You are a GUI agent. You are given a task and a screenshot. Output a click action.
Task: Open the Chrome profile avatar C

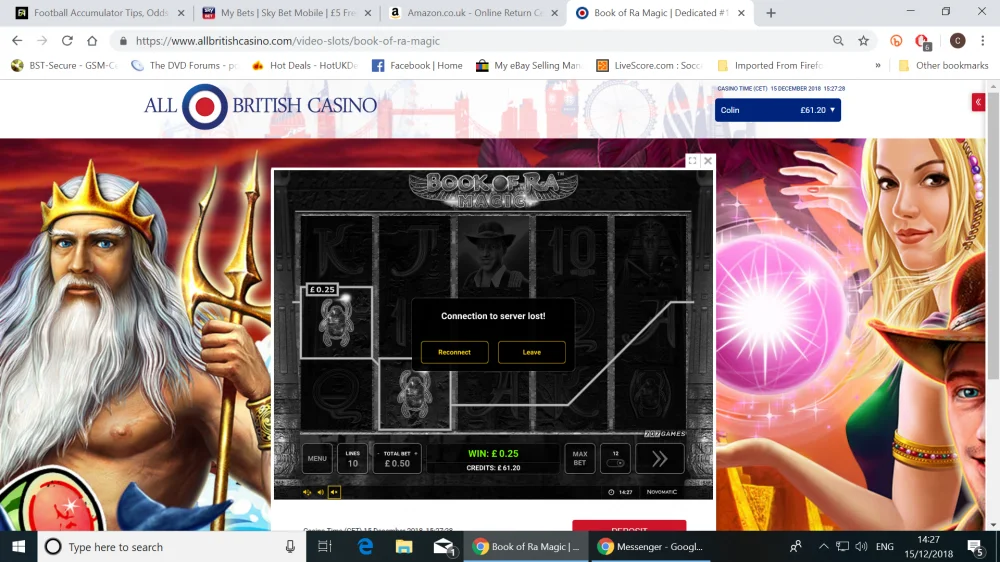coord(957,41)
